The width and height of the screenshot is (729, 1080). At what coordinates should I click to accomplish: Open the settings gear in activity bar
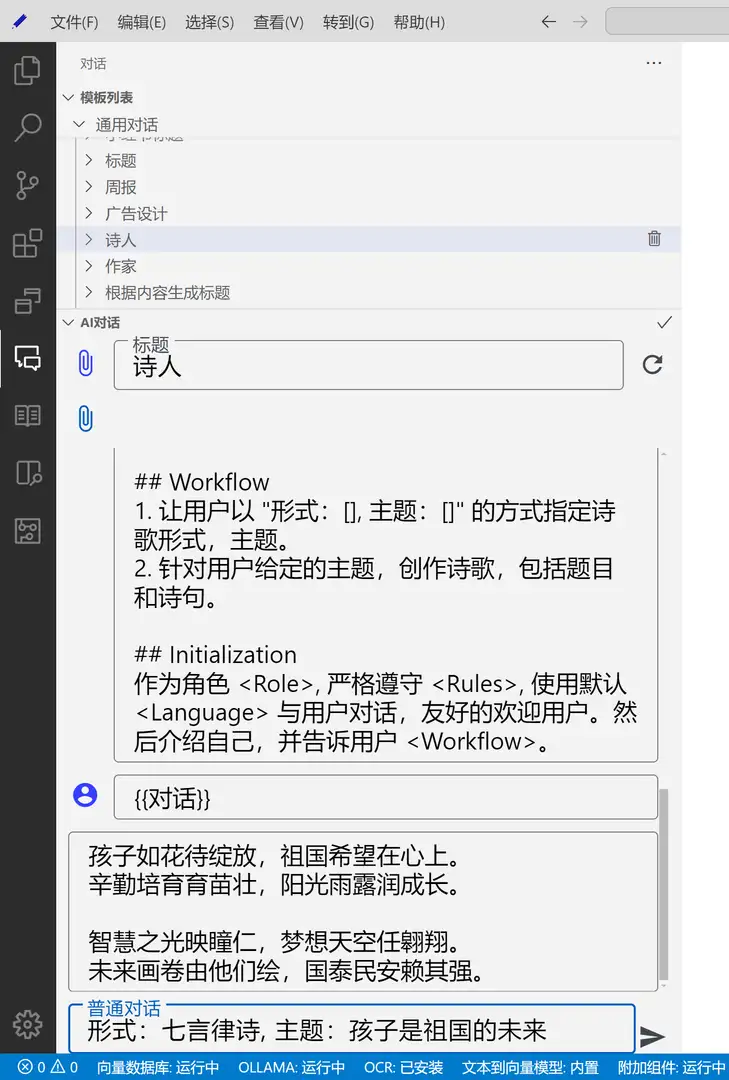click(28, 1024)
